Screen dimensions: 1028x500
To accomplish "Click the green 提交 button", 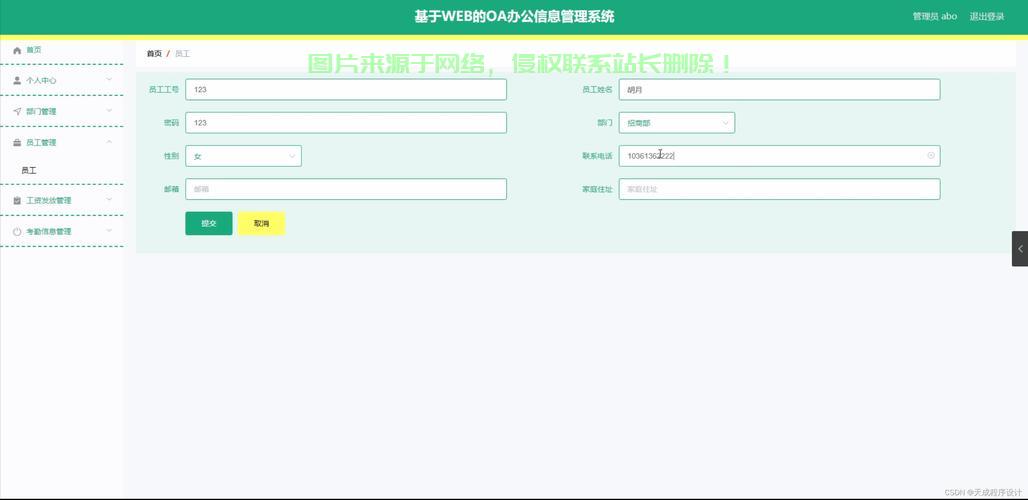I will click(x=208, y=223).
